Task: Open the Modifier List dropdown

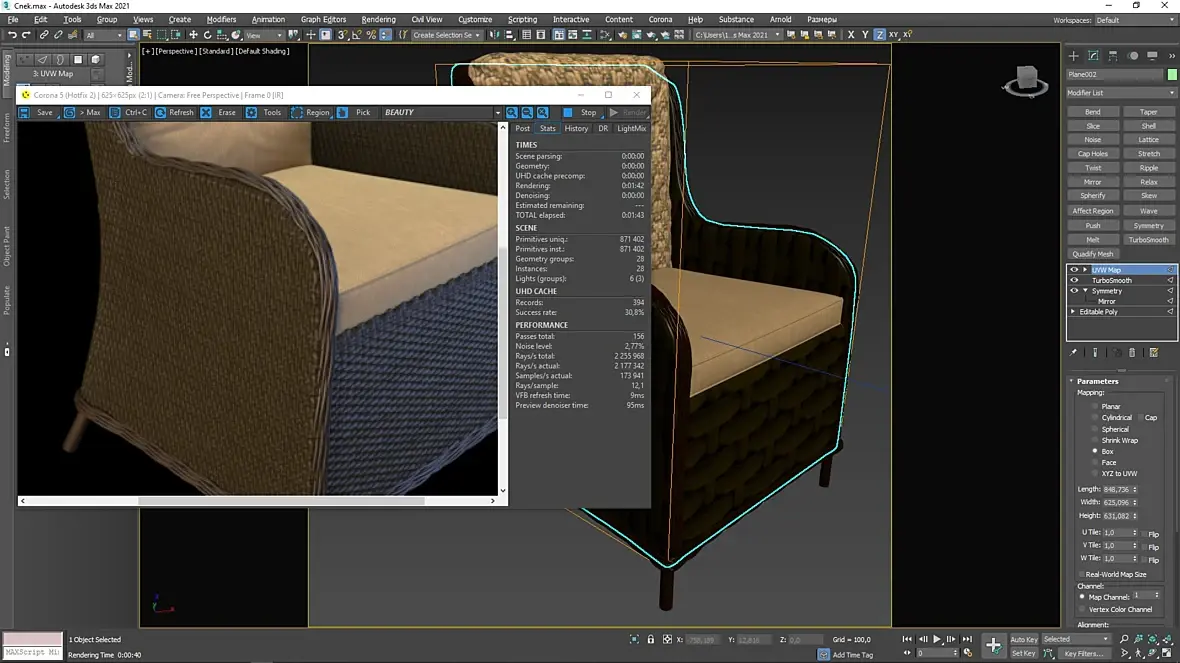Action: (x=1120, y=93)
